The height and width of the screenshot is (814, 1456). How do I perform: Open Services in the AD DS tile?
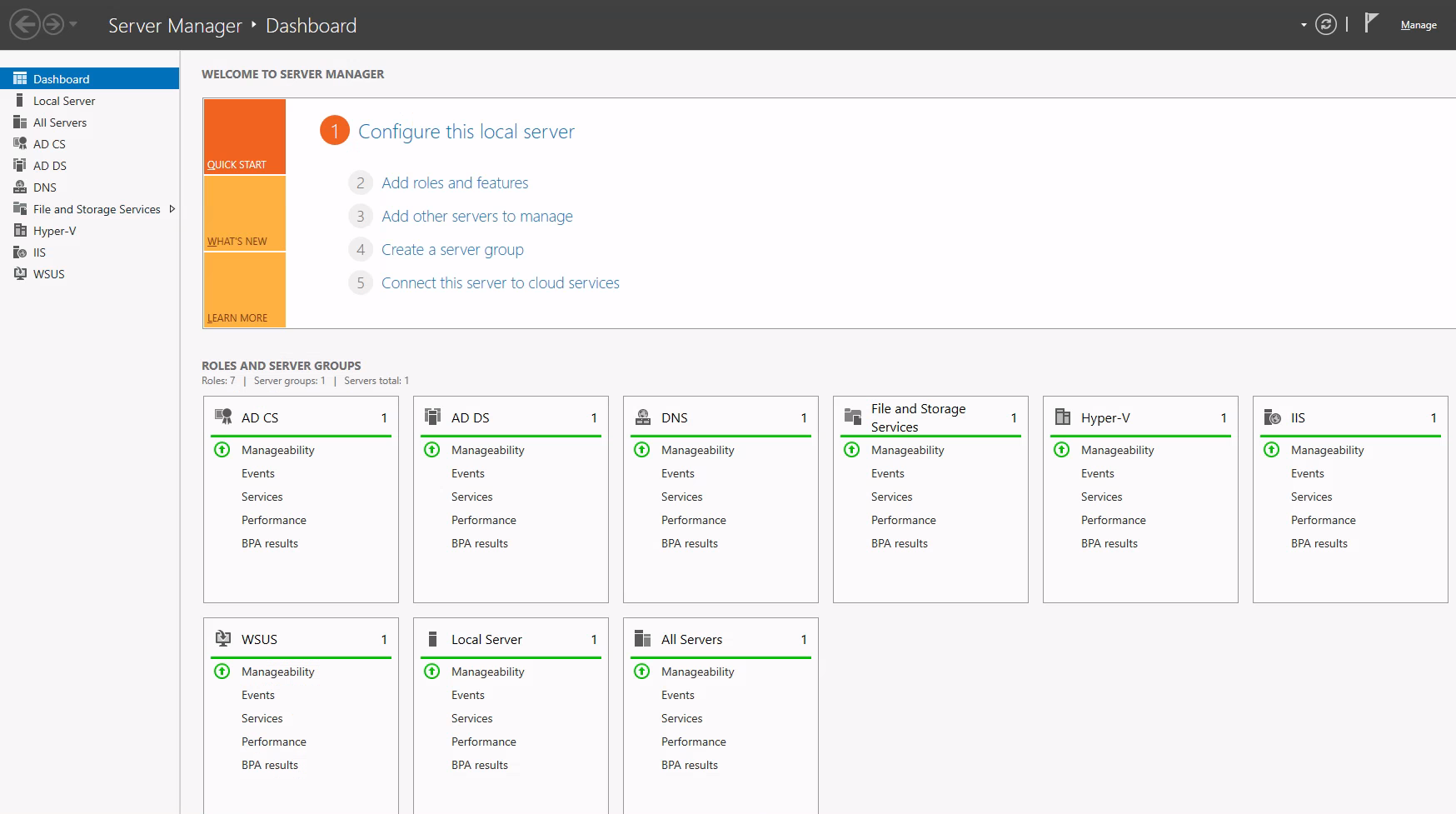click(x=472, y=497)
